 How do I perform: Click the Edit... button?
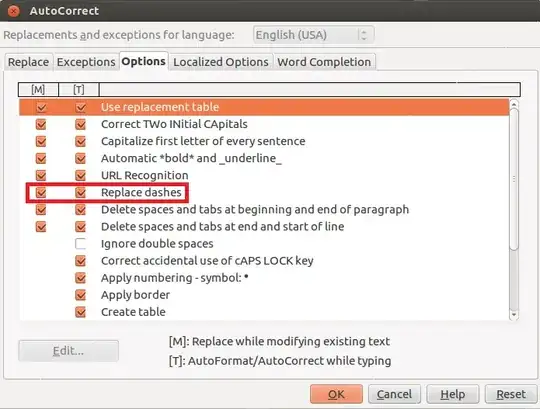coord(69,351)
